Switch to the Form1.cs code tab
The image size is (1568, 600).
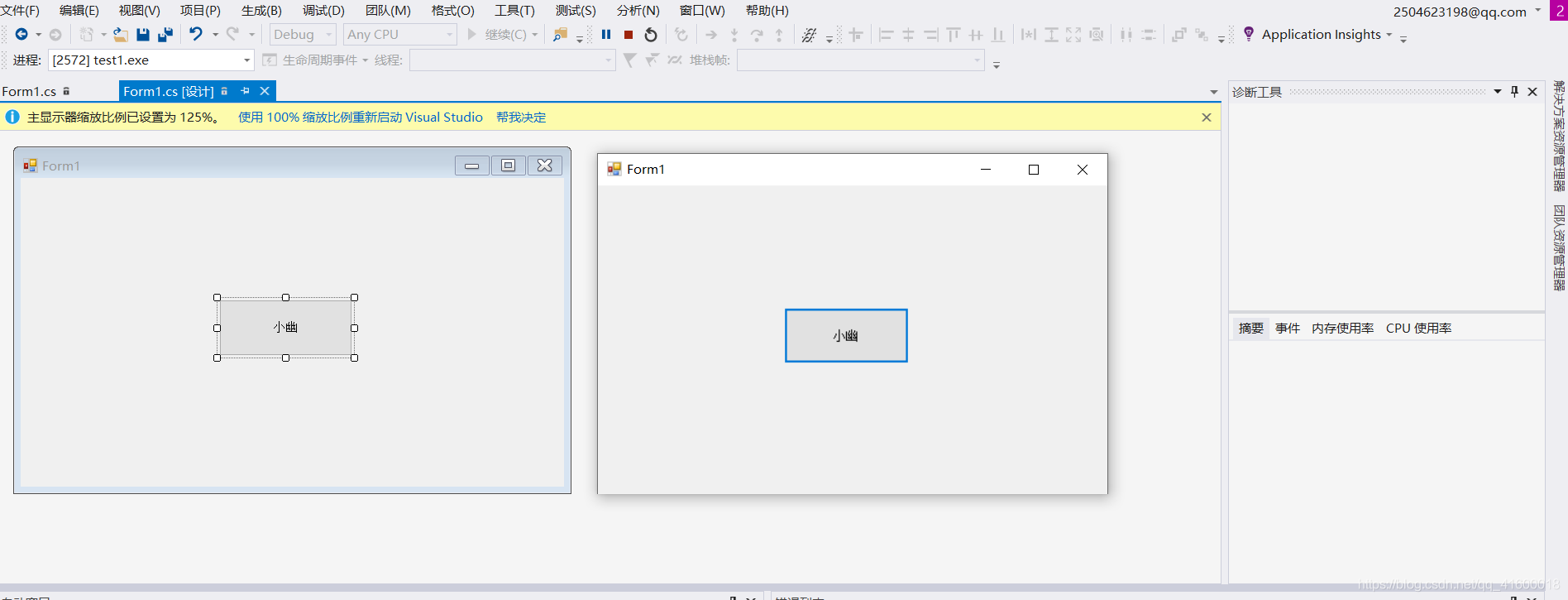(x=29, y=92)
